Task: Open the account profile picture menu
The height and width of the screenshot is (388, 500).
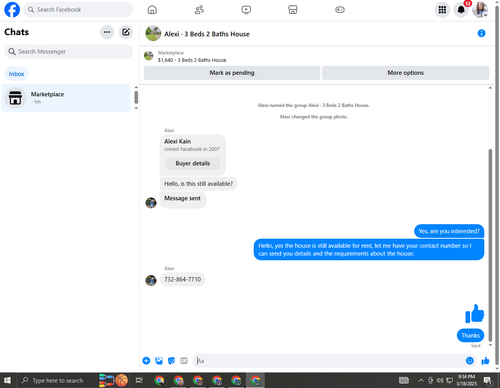Action: [480, 10]
